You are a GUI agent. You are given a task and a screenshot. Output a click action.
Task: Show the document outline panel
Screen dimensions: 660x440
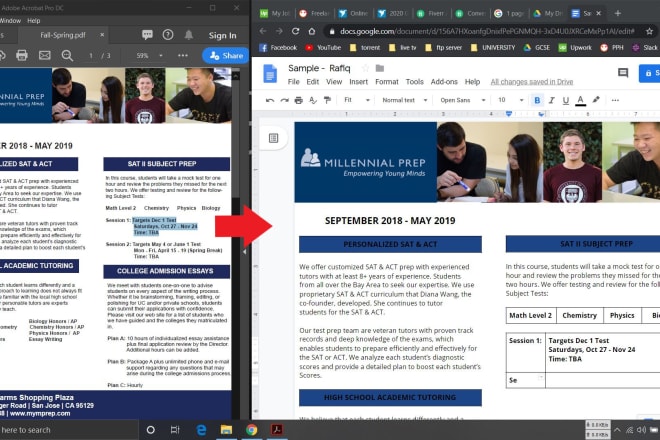(x=274, y=138)
